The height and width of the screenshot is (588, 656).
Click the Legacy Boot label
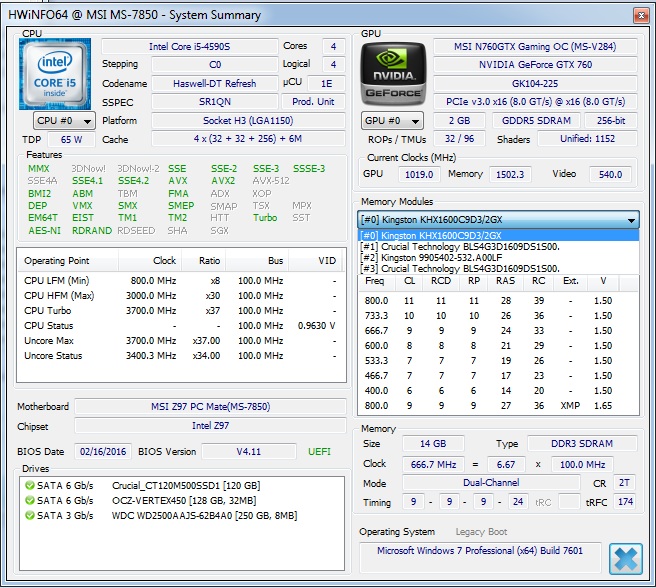481,532
